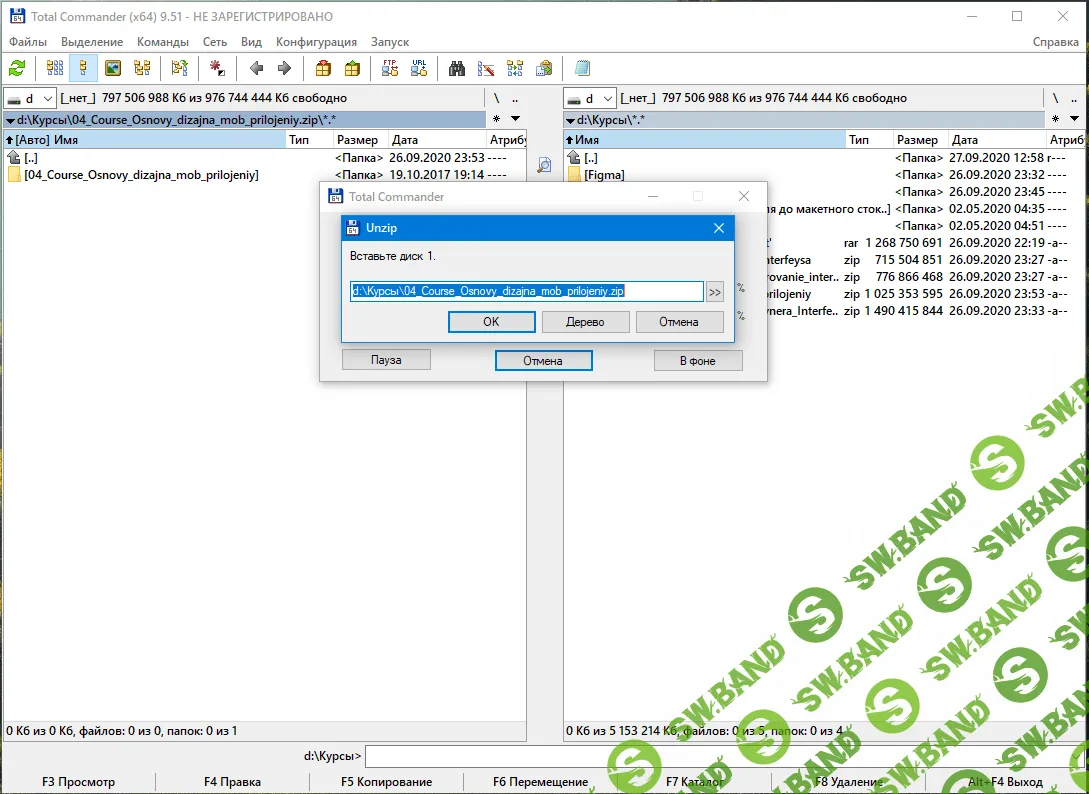Click the Notepad icon in toolbar
1089x794 pixels.
pyautogui.click(x=582, y=68)
